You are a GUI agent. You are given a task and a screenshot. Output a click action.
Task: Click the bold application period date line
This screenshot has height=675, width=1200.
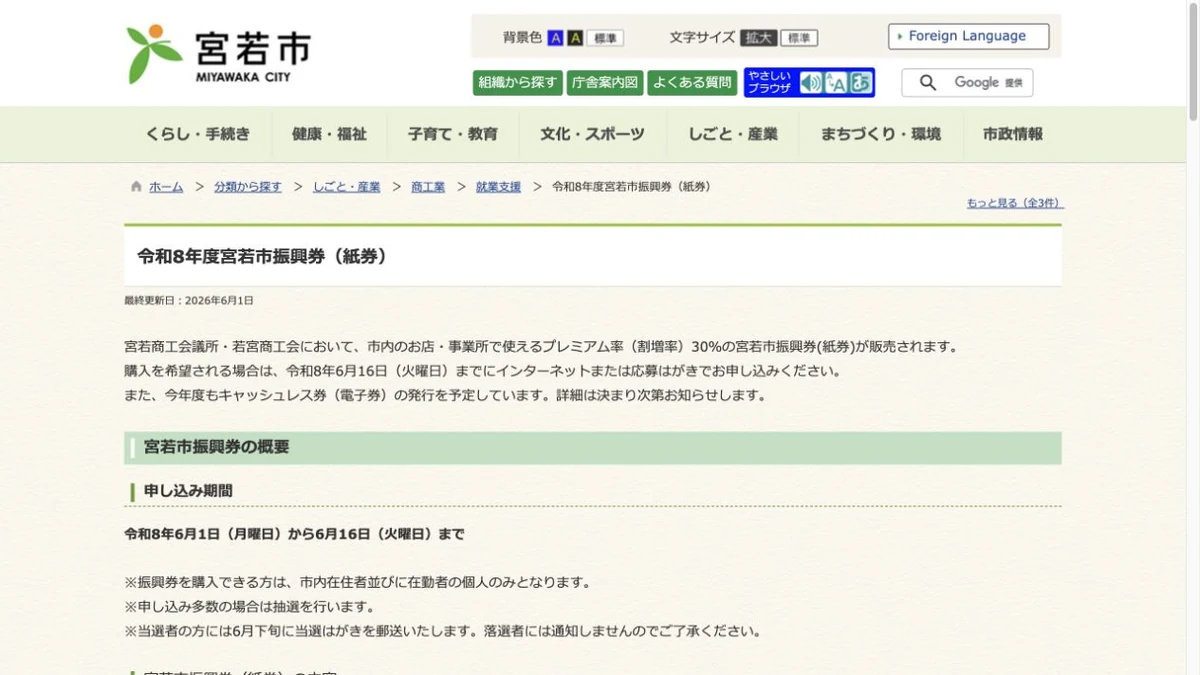pos(294,534)
